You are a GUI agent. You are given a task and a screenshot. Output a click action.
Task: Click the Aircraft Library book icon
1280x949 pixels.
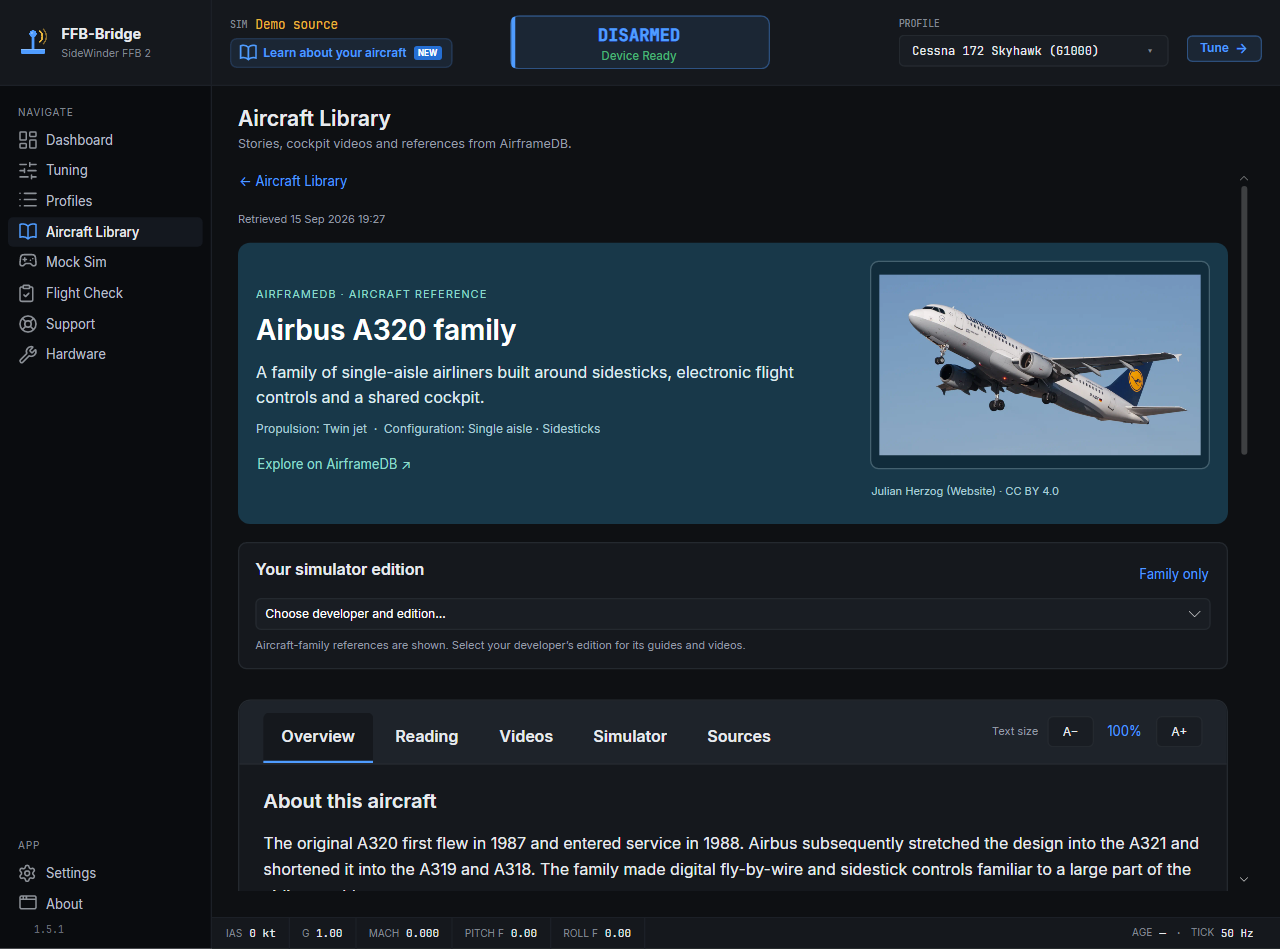pyautogui.click(x=28, y=232)
